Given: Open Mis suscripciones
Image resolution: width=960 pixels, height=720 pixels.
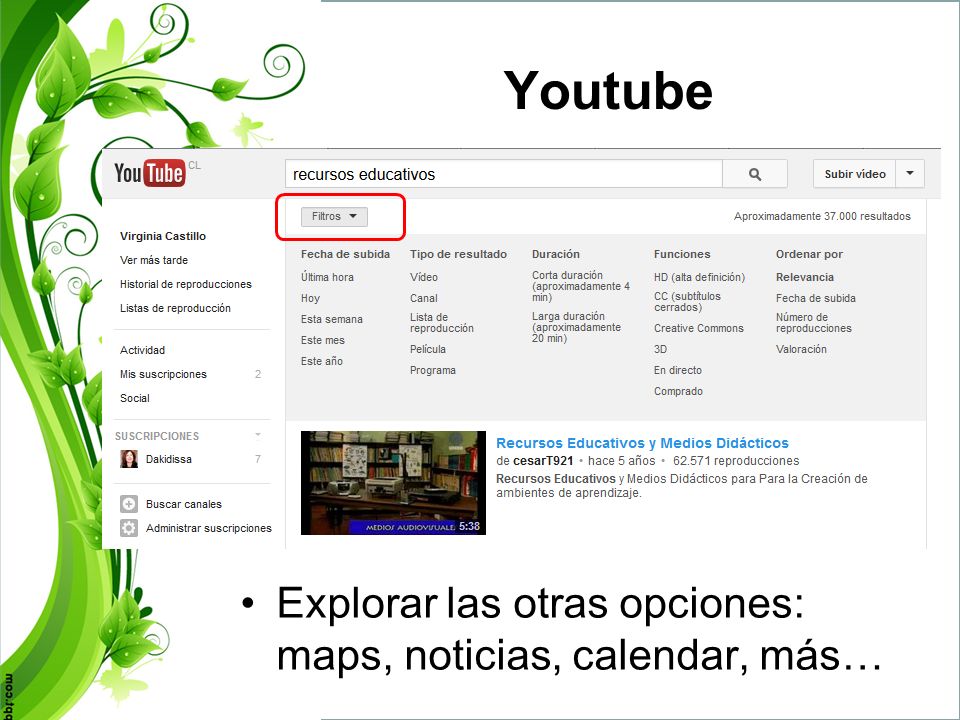Looking at the screenshot, I should click(x=163, y=374).
